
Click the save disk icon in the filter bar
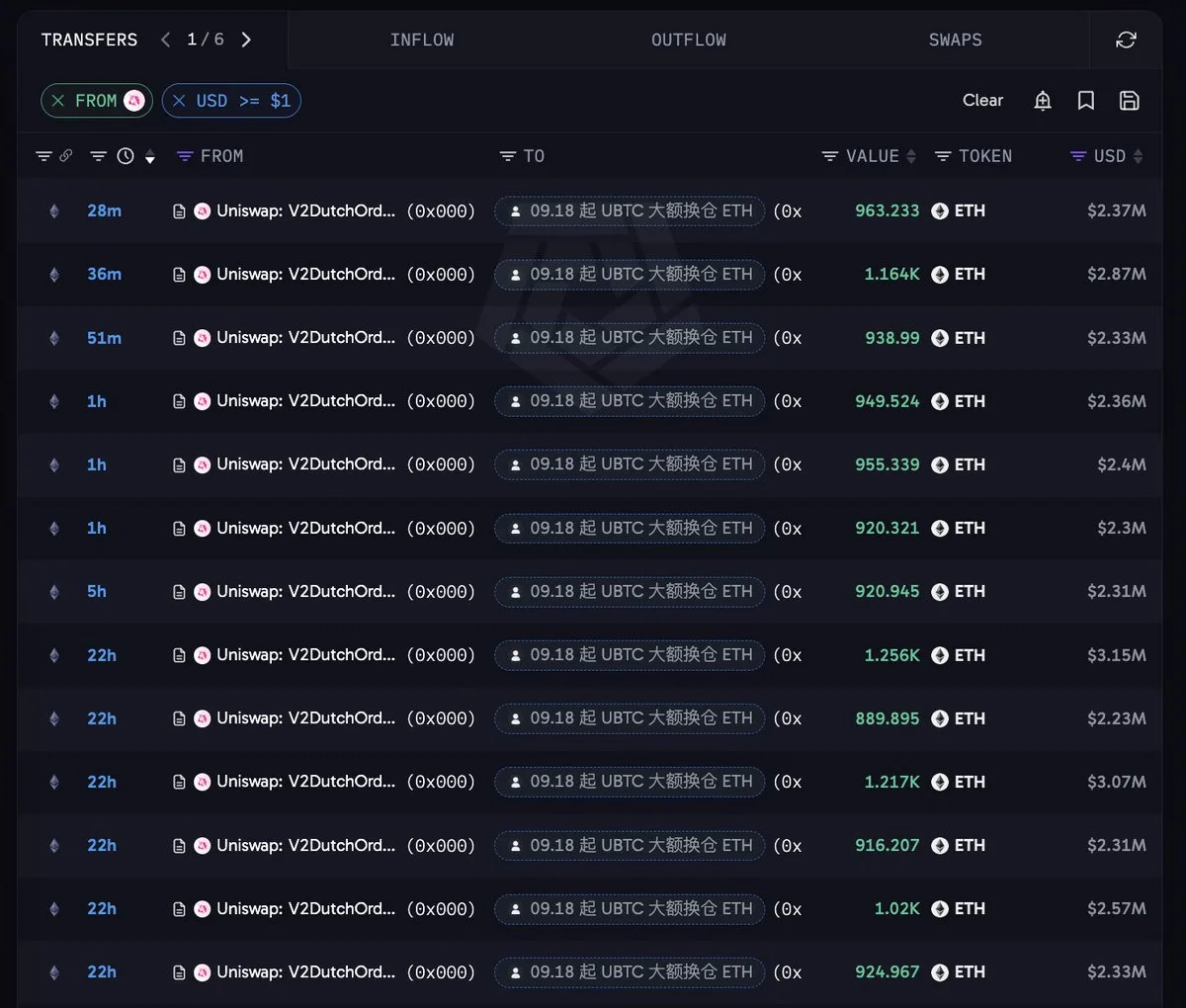(x=1129, y=101)
